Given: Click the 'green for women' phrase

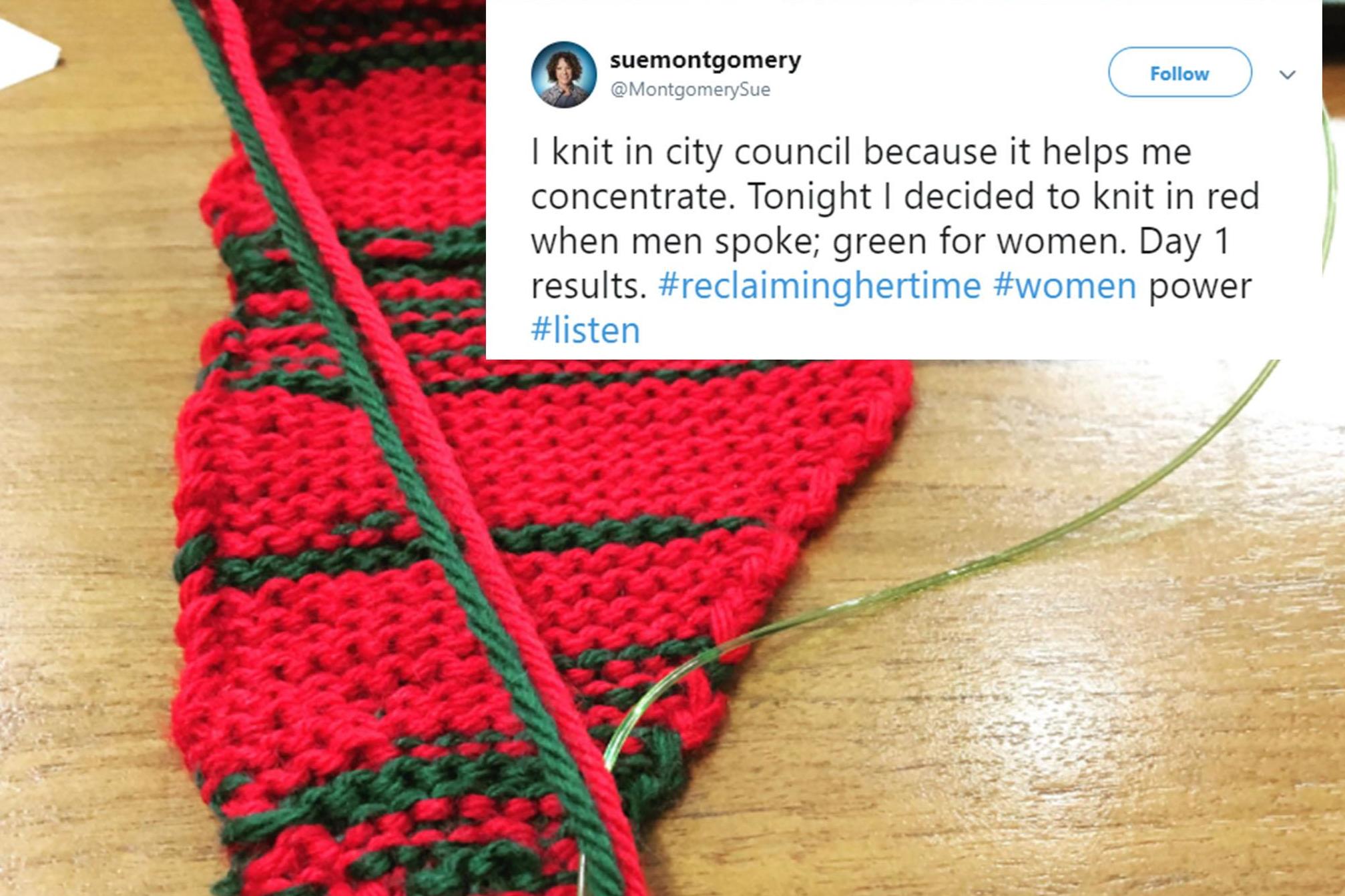Looking at the screenshot, I should [977, 242].
